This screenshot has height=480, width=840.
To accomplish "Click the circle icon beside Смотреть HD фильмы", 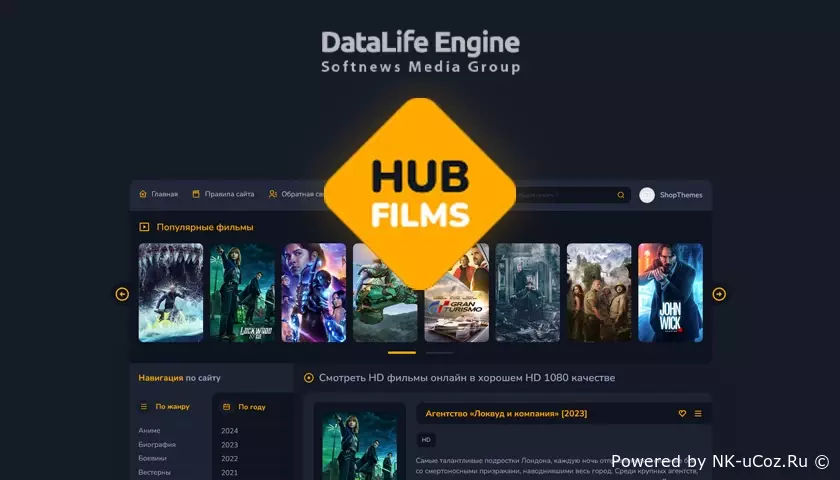I will tap(309, 378).
